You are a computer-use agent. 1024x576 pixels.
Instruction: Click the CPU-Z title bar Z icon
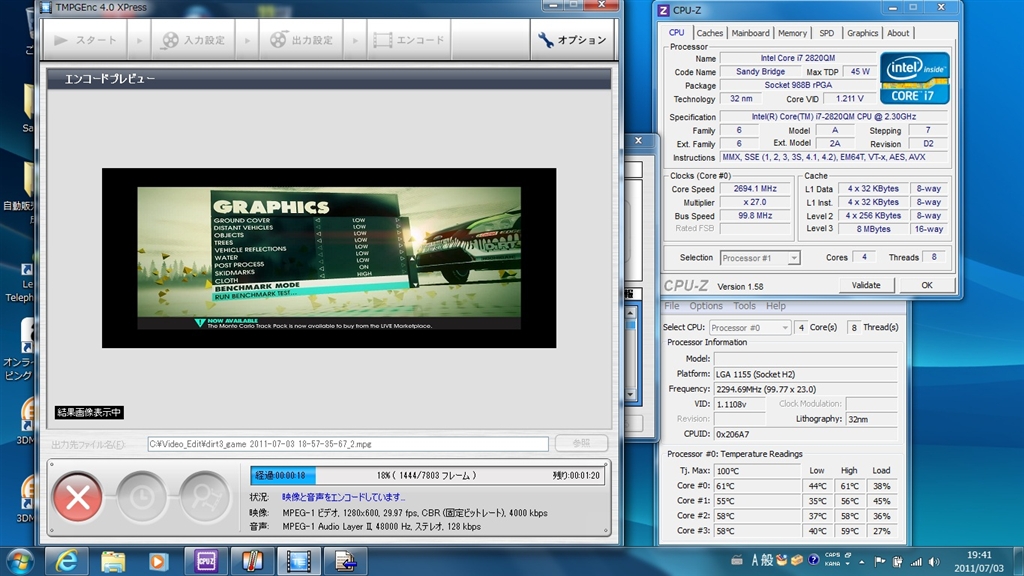coord(663,10)
